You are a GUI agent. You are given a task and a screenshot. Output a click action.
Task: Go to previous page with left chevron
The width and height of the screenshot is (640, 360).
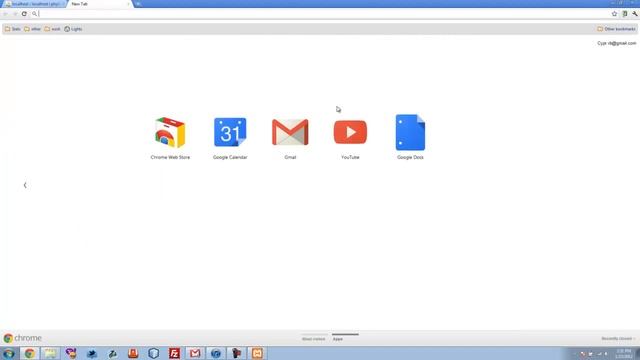point(25,185)
